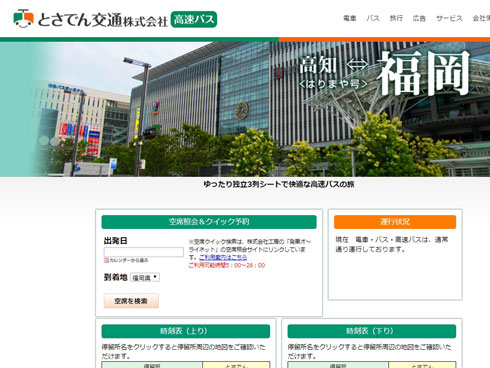Go to the 広告 navigation item

click(x=419, y=18)
